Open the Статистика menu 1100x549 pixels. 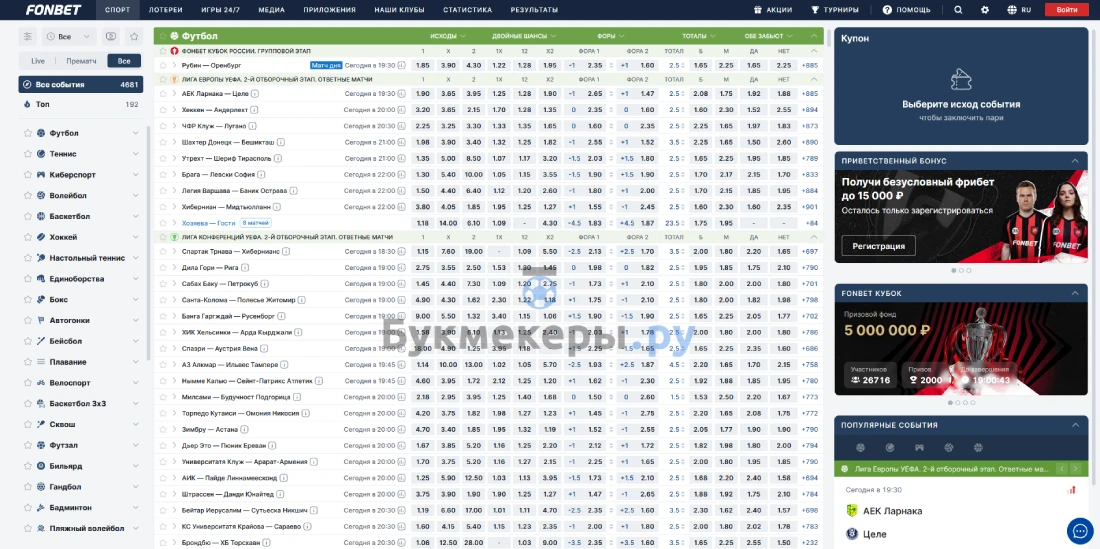(x=467, y=10)
